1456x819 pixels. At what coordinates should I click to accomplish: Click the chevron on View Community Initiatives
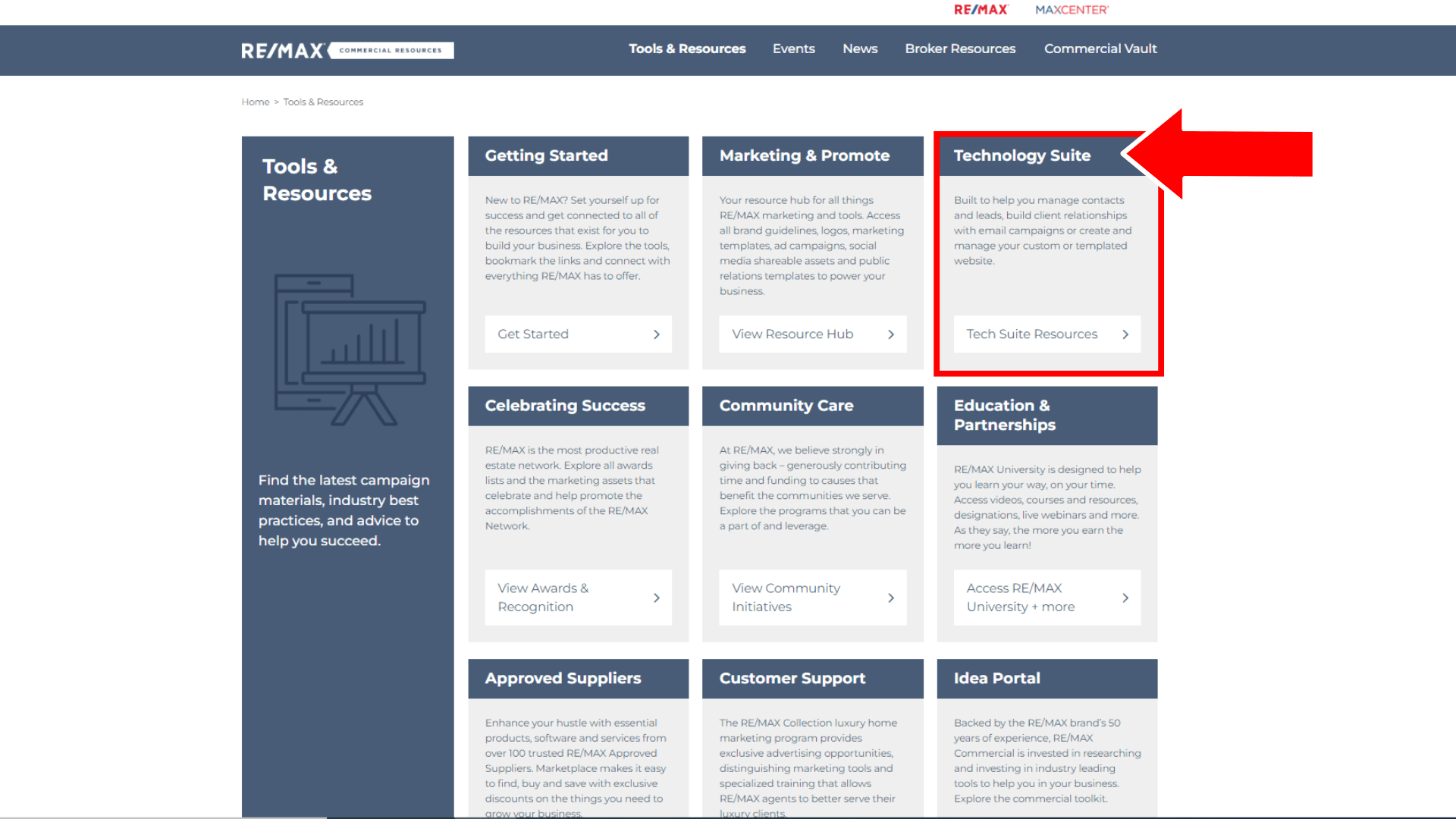891,598
